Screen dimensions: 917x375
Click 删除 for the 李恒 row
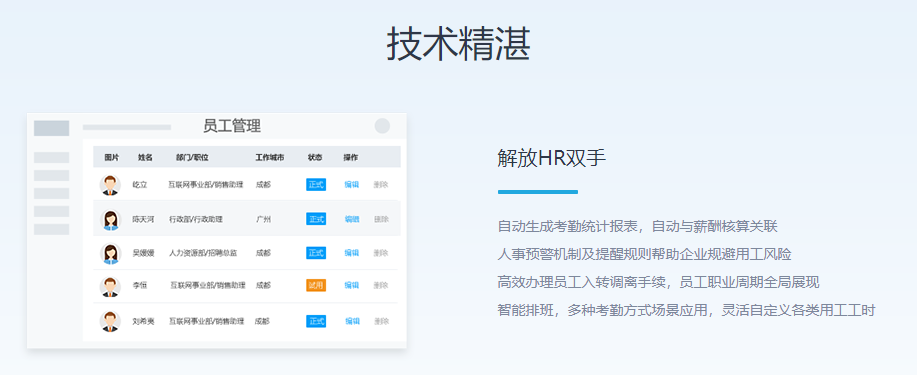[381, 285]
